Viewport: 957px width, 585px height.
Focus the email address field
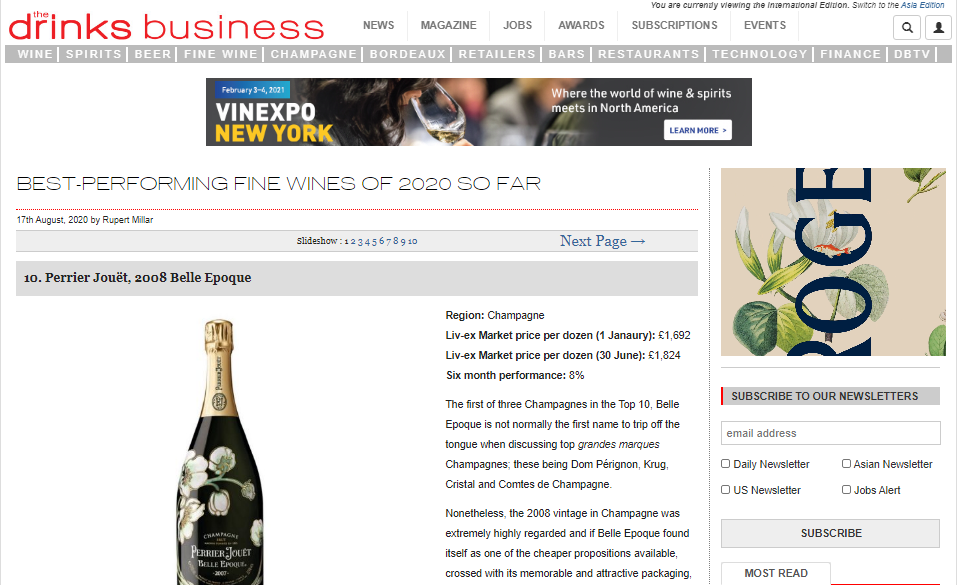(x=830, y=433)
